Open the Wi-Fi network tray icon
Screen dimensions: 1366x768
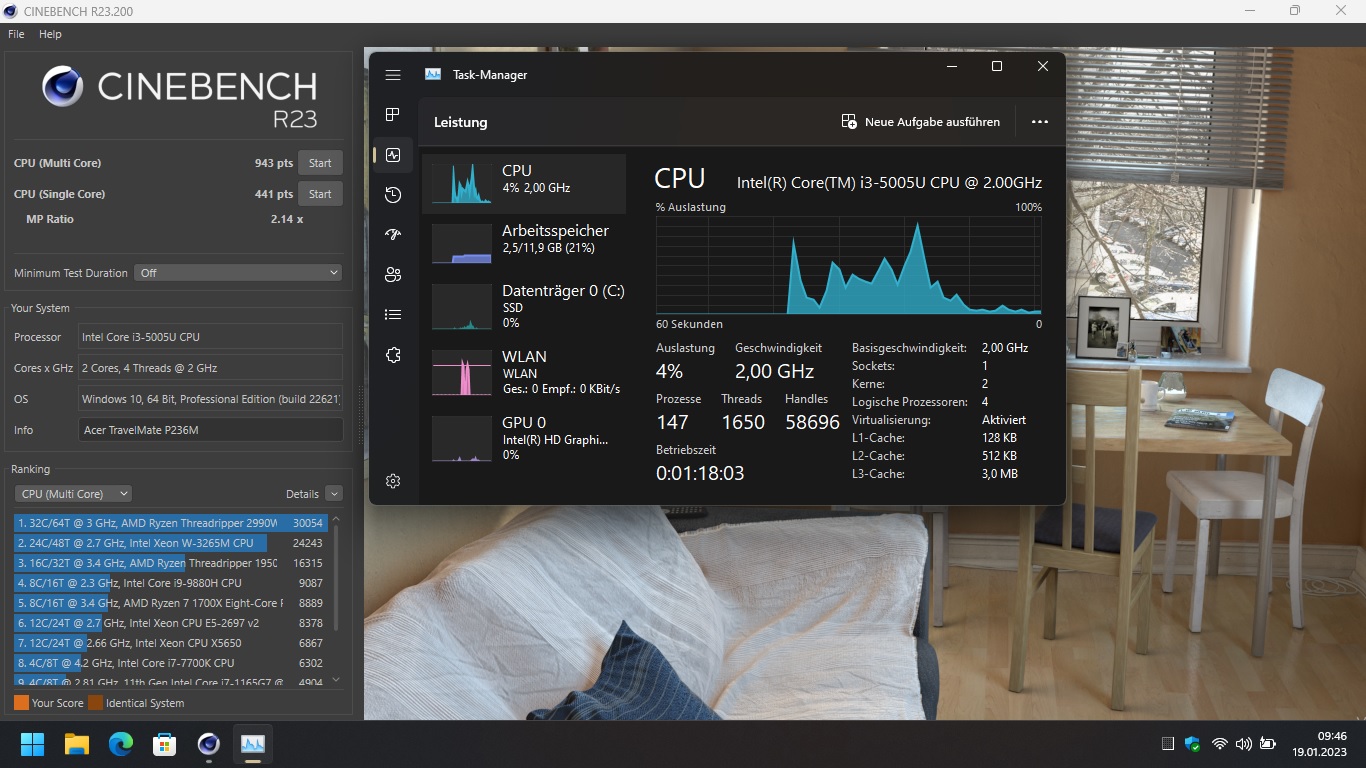point(1219,744)
